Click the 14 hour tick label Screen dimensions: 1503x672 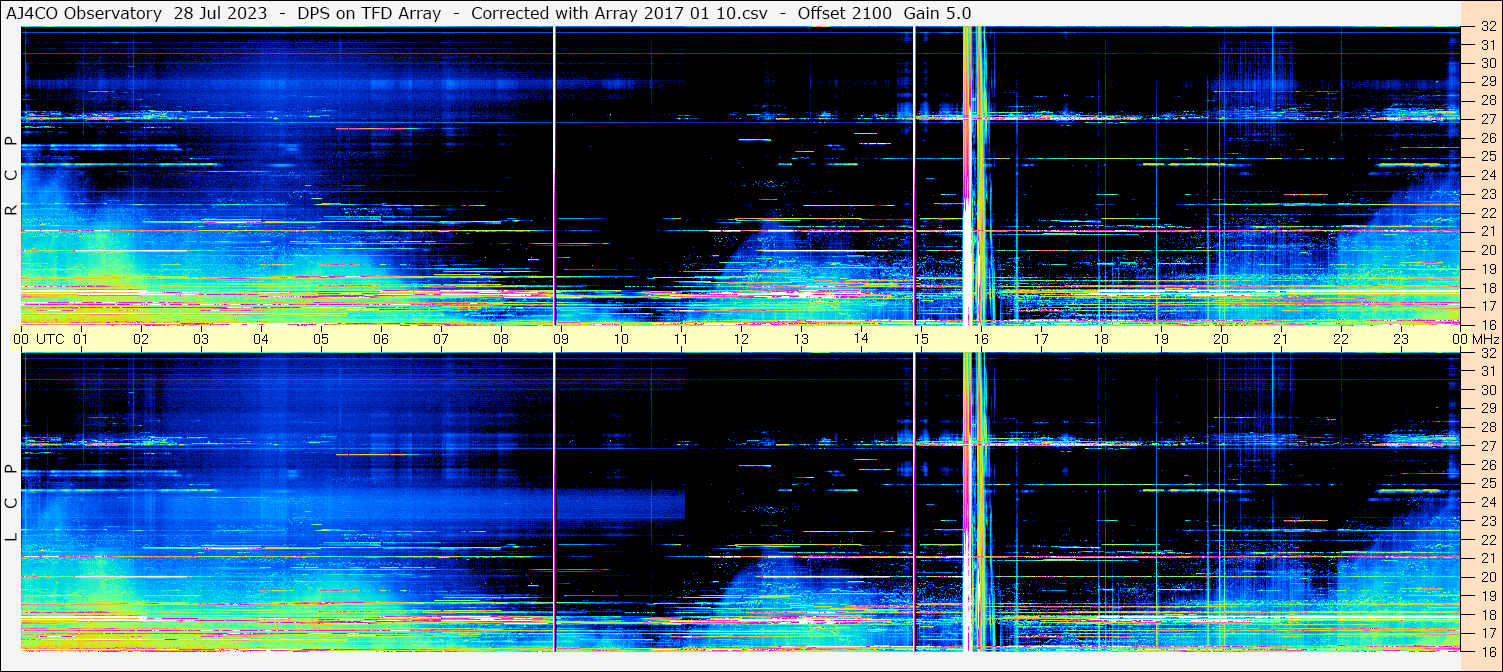861,338
